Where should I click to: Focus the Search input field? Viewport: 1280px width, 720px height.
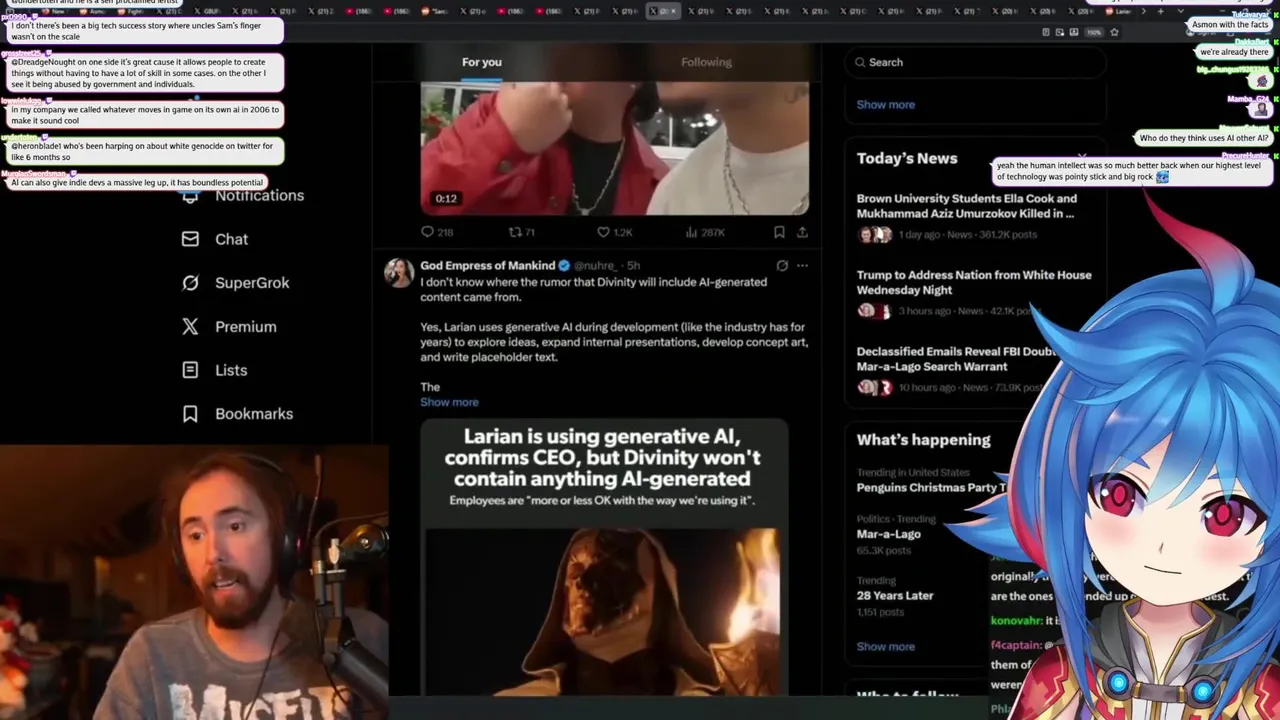(x=975, y=62)
